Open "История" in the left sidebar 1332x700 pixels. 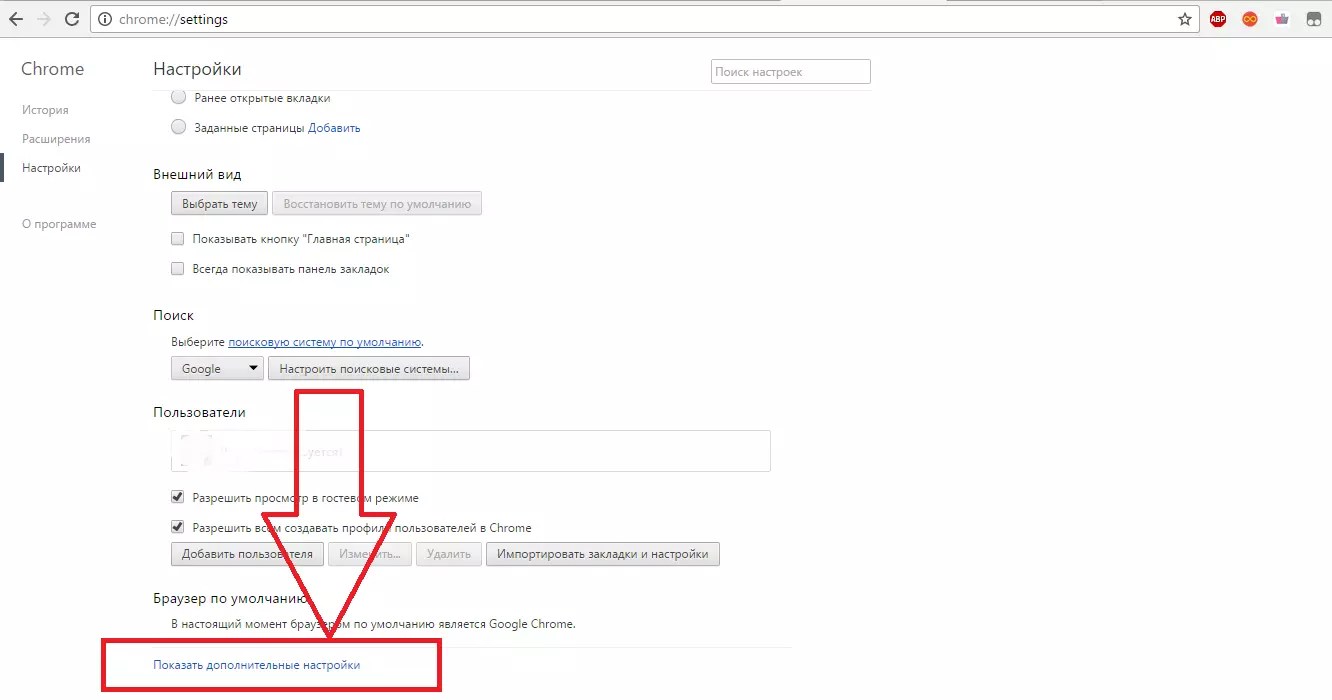click(x=45, y=110)
